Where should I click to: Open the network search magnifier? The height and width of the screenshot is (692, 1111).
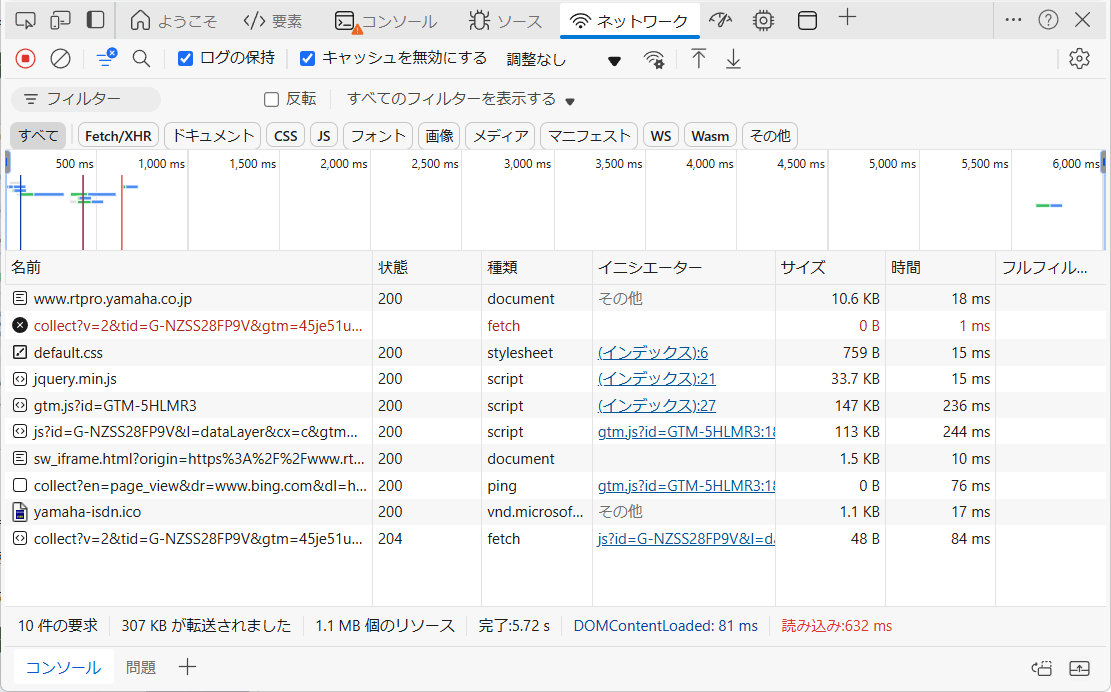141,59
